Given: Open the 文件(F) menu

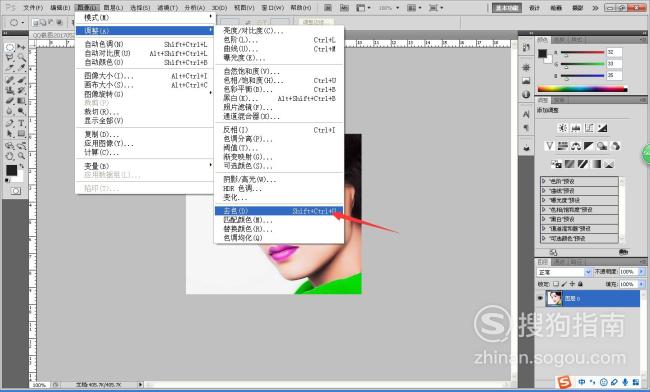Looking at the screenshot, I should [33, 8].
